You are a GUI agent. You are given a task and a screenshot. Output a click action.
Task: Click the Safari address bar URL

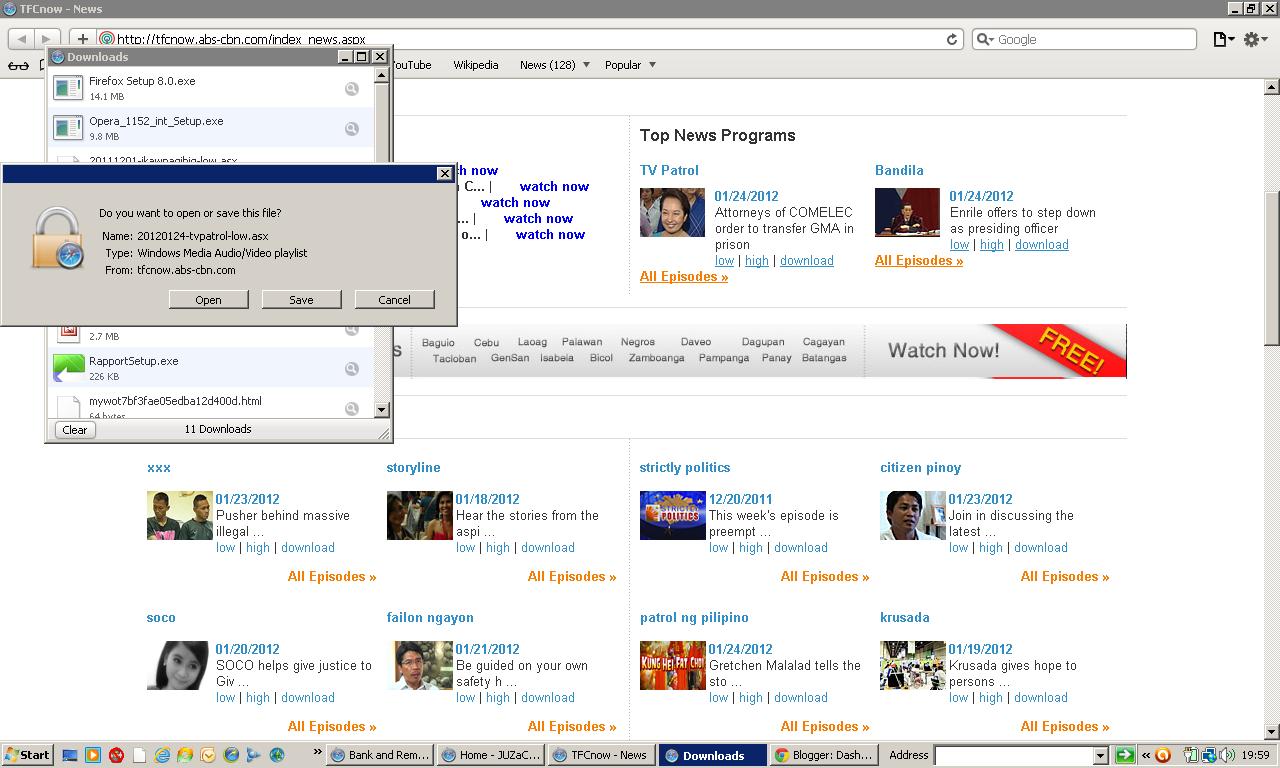tap(241, 39)
